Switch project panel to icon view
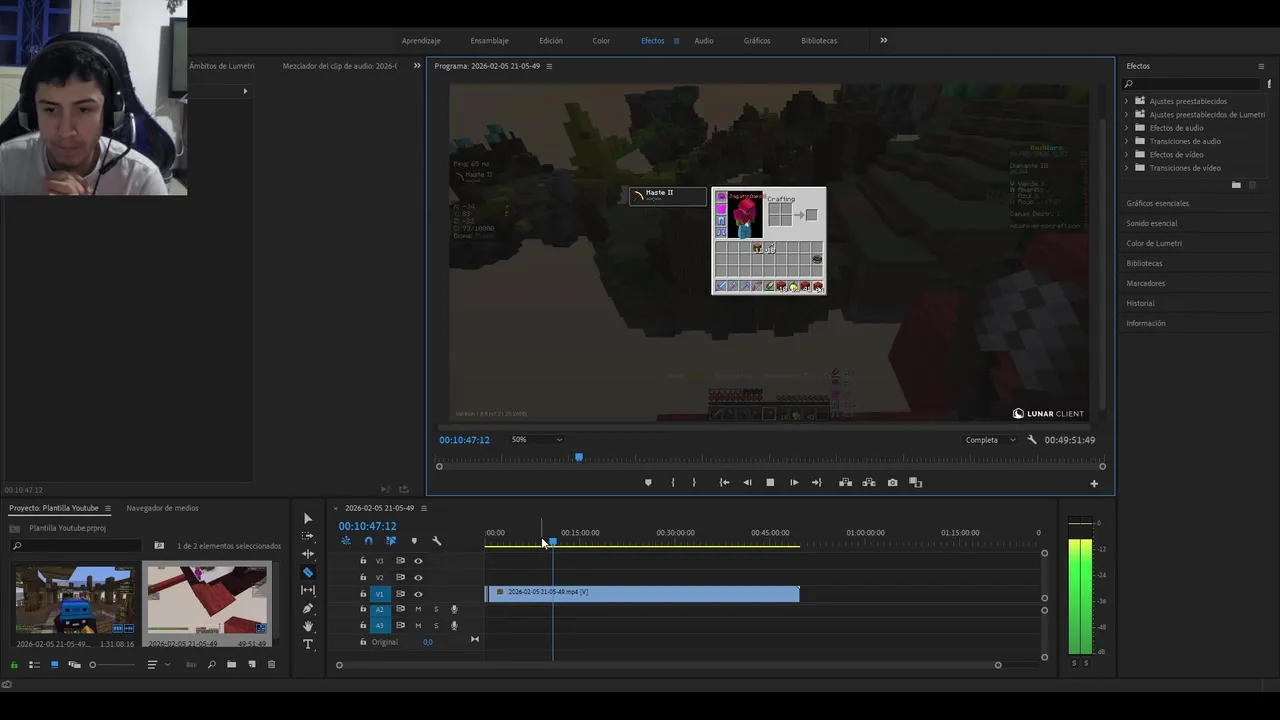 [54, 665]
